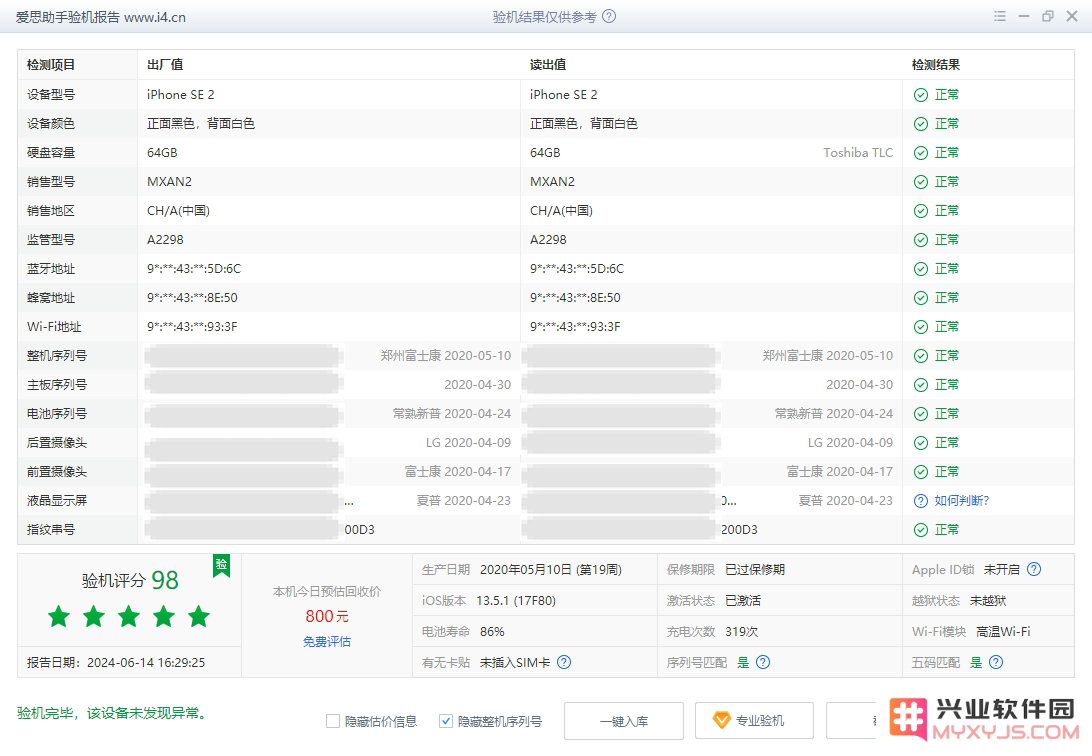Viewport: 1092px width, 756px height.
Task: Click the 已过保修期 warranty value
Action: coord(755,569)
